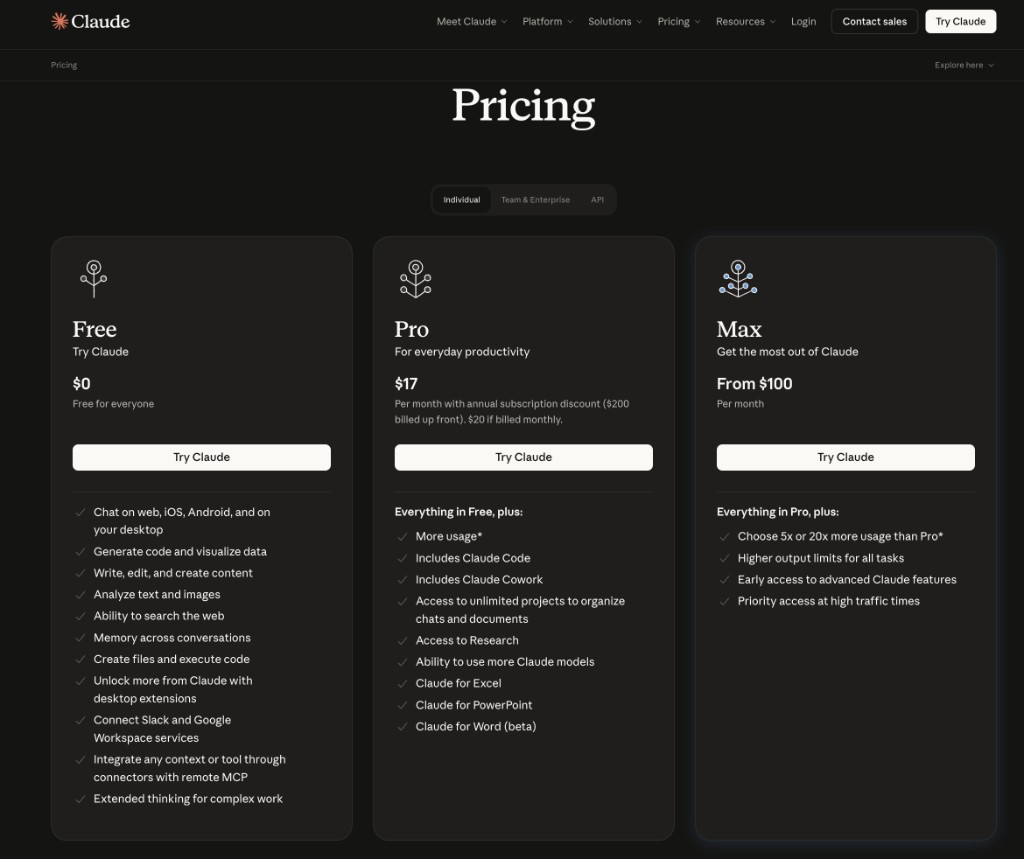The image size is (1024, 859).
Task: Click the Pro plan branching icon
Action: 415,279
